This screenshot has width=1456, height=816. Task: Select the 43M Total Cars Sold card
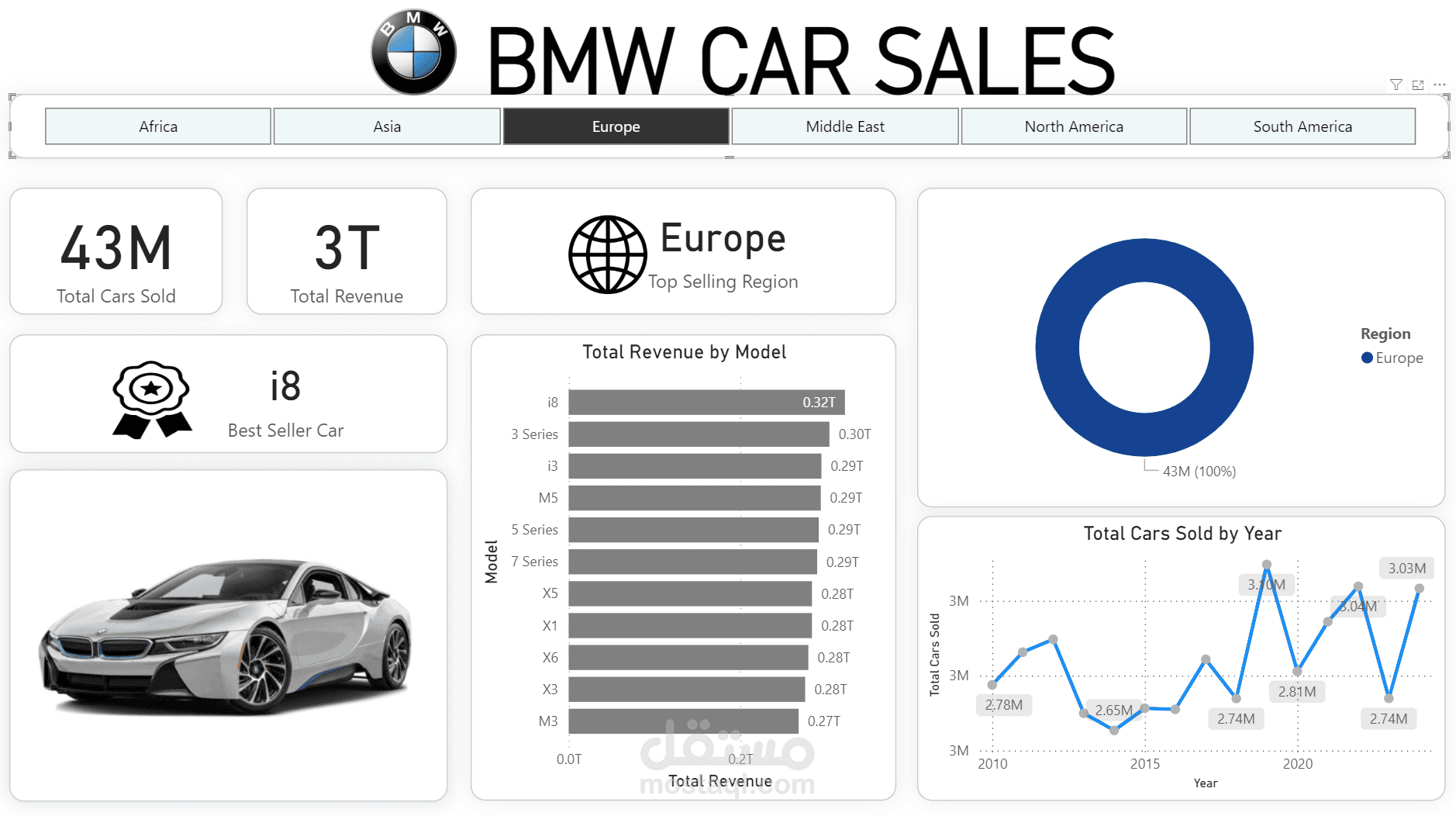[x=116, y=251]
